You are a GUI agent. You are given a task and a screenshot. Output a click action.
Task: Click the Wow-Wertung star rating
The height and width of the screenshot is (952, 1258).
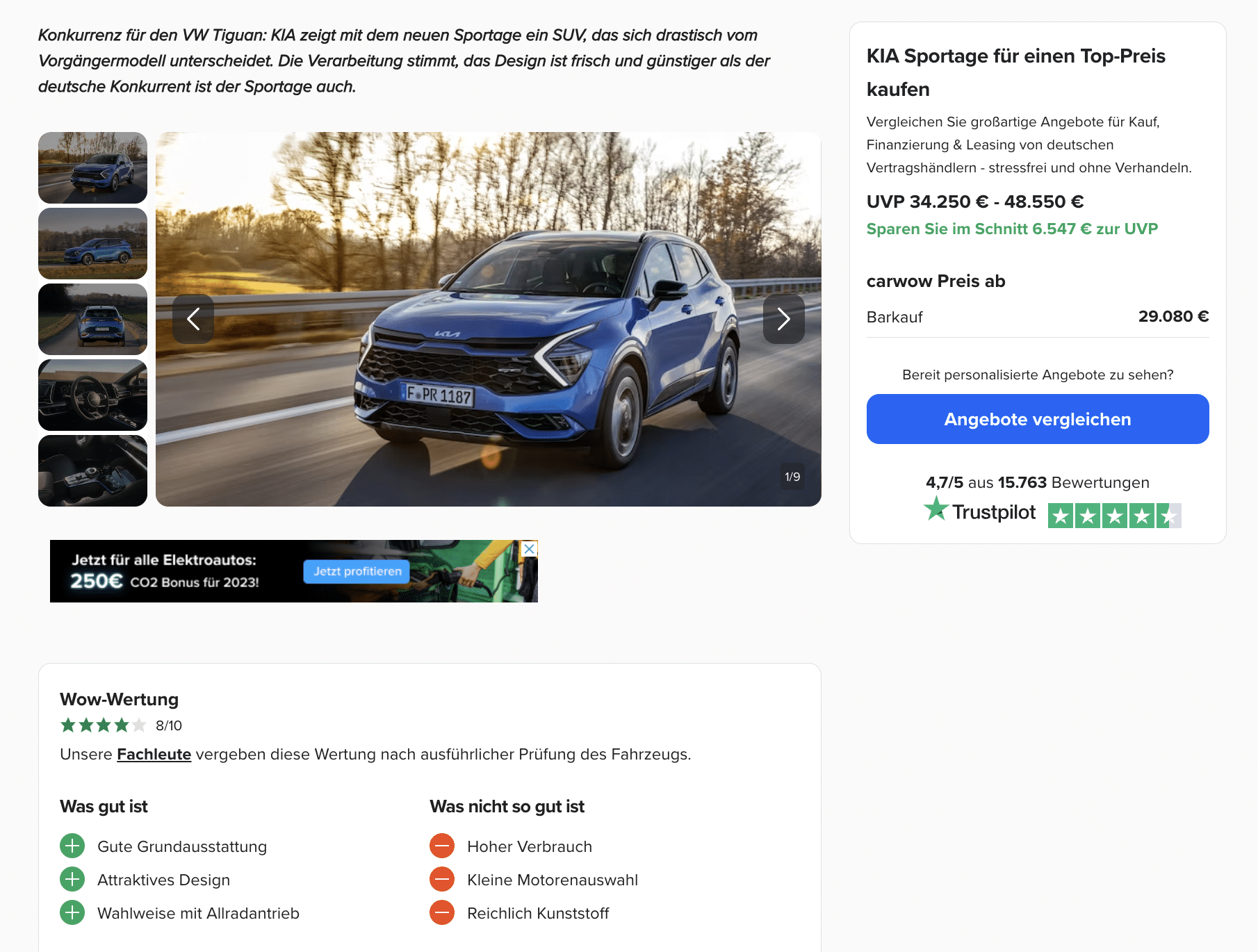[103, 725]
